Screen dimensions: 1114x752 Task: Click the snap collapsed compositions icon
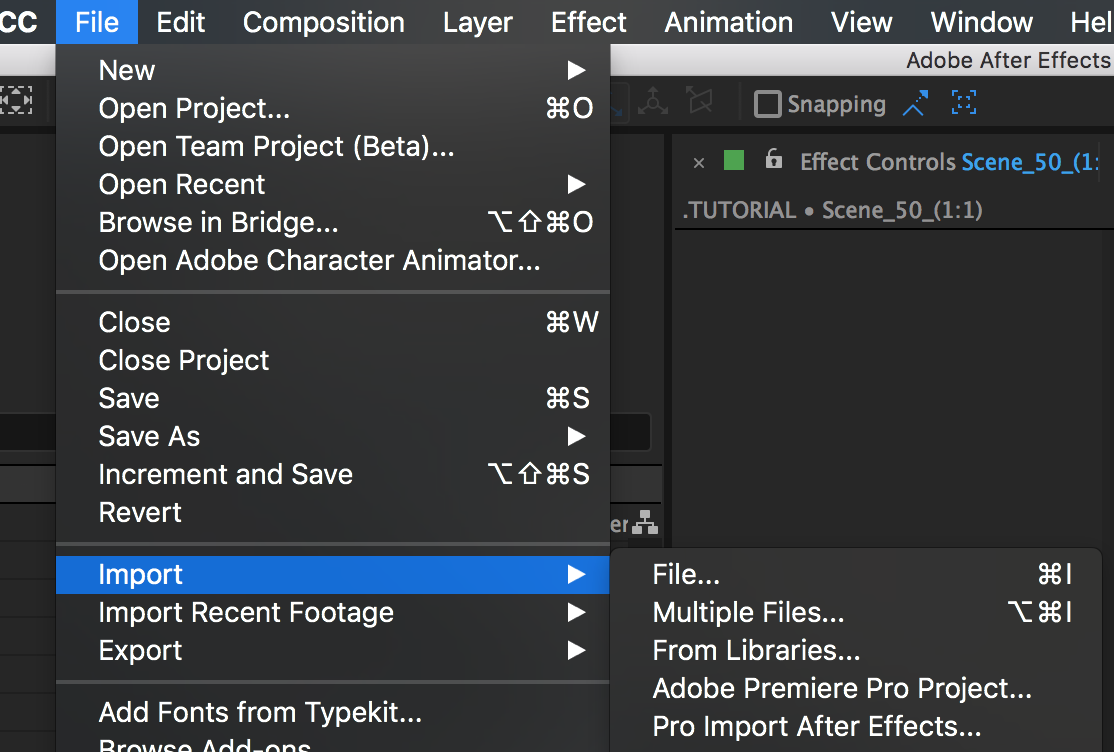pos(963,103)
